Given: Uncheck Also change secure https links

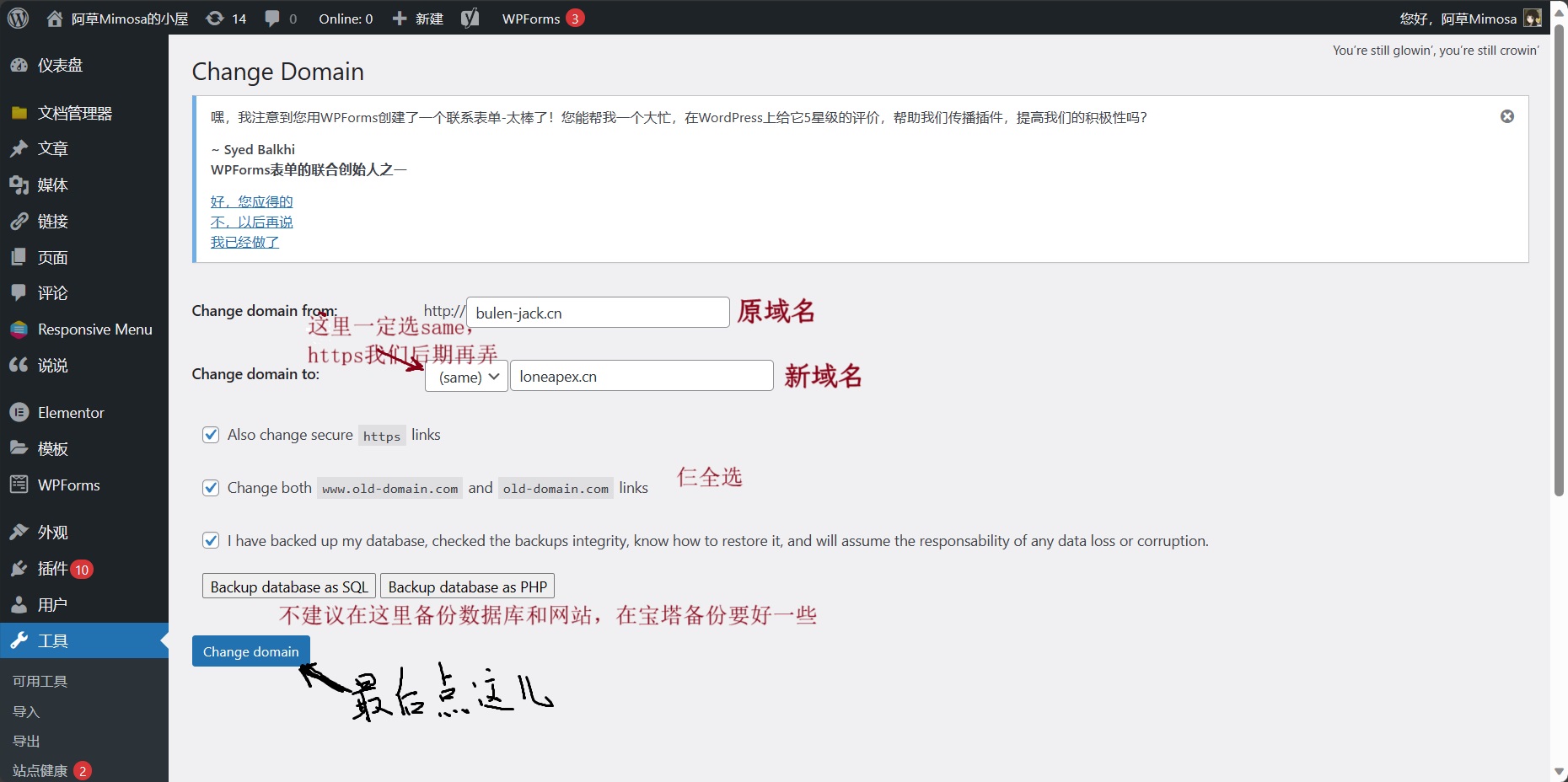Looking at the screenshot, I should pos(211,435).
